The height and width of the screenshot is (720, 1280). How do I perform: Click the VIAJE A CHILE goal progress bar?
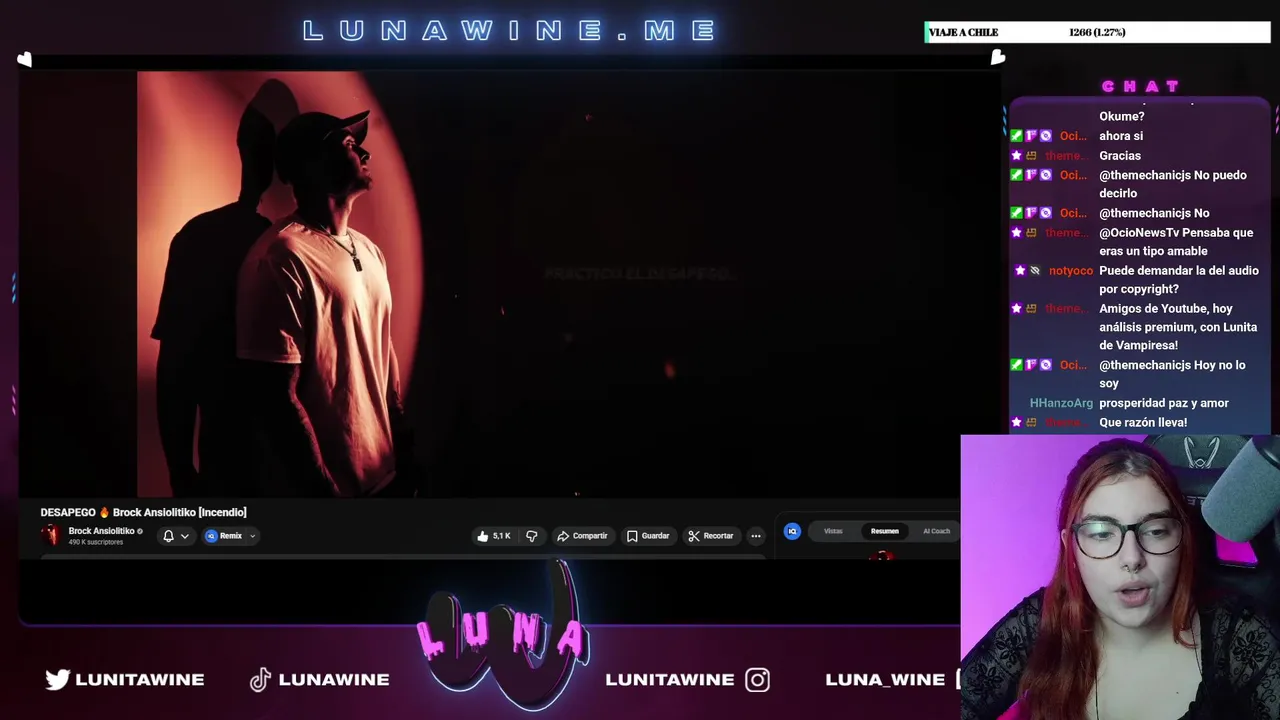pos(1097,32)
